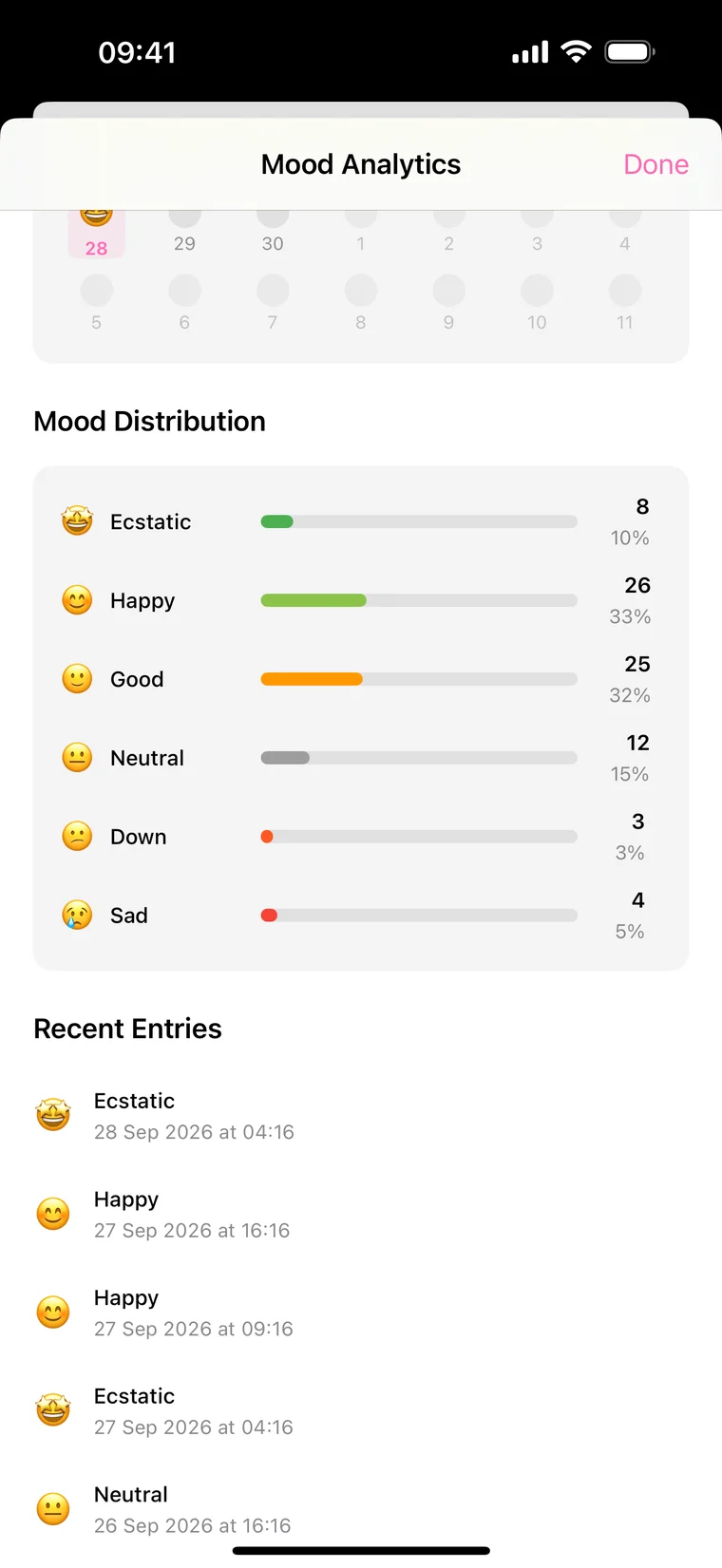Tap the emoji of the 26 Sep Neutral entry
Screen dimensions: 722x1568
click(53, 1509)
